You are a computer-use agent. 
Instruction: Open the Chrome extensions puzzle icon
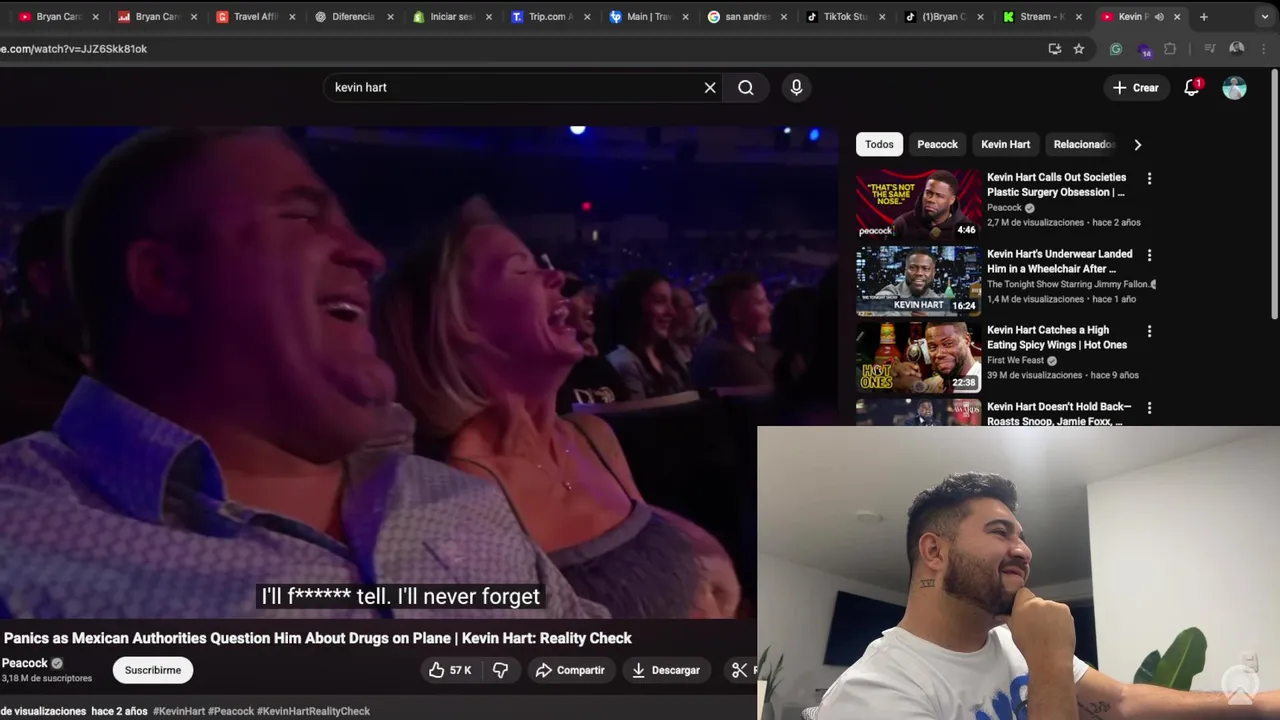pos(1170,49)
